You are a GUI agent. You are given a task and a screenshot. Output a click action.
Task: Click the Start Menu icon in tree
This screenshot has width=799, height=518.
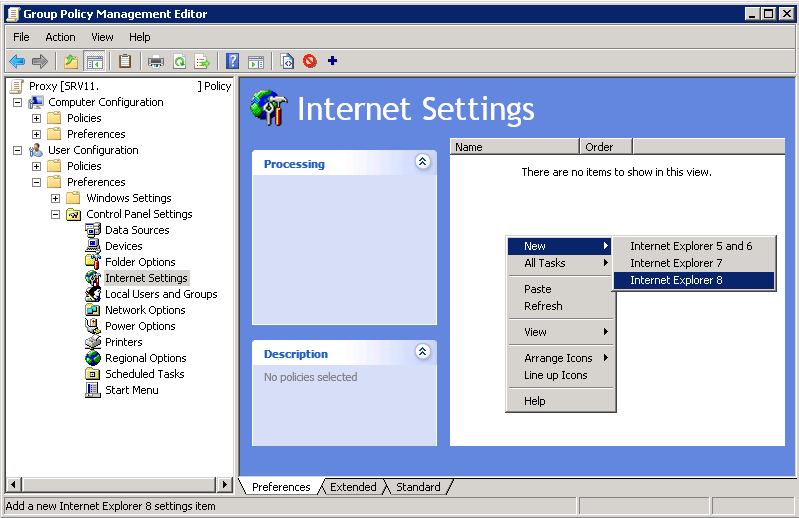(93, 390)
